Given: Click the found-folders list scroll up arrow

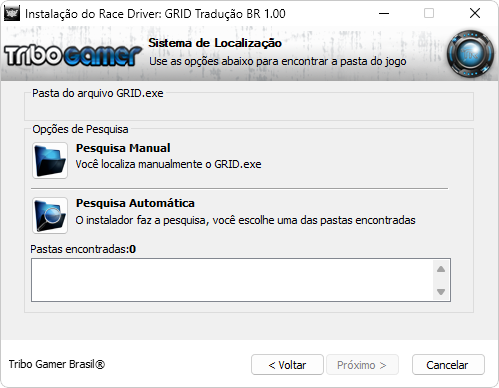Looking at the screenshot, I should click(441, 269).
